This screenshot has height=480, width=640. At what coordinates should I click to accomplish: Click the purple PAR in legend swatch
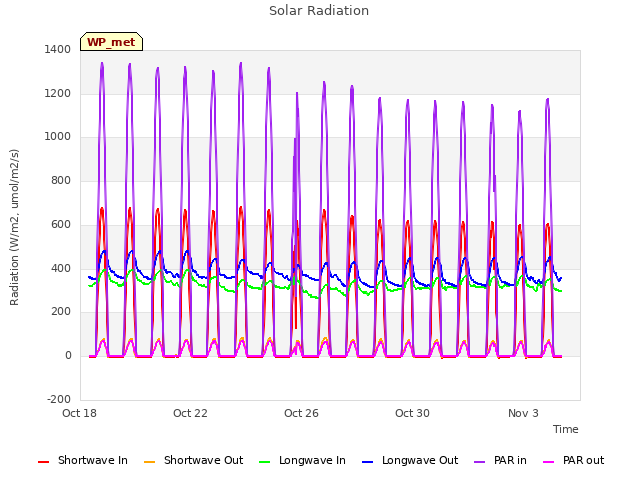[480, 462]
